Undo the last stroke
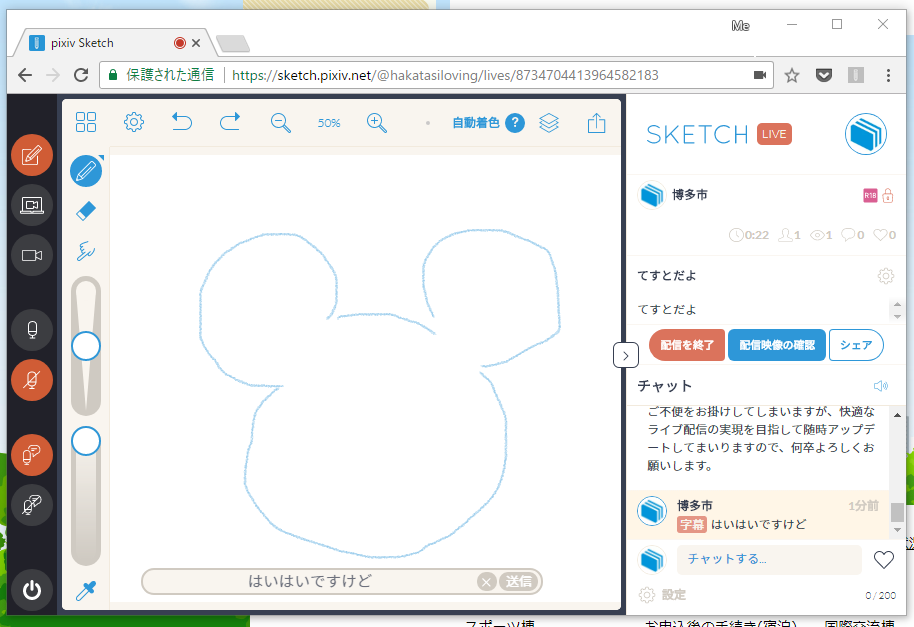The height and width of the screenshot is (627, 914). (x=182, y=122)
